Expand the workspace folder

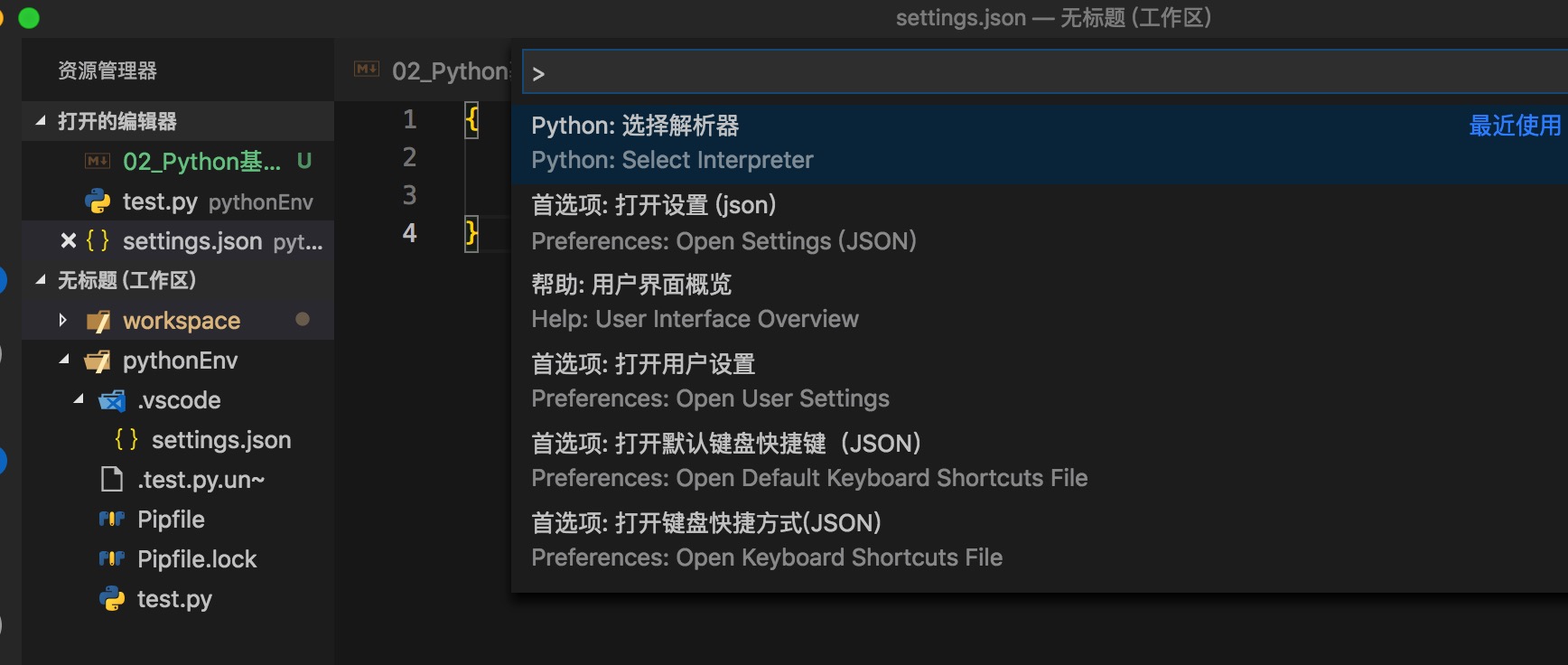tap(62, 320)
